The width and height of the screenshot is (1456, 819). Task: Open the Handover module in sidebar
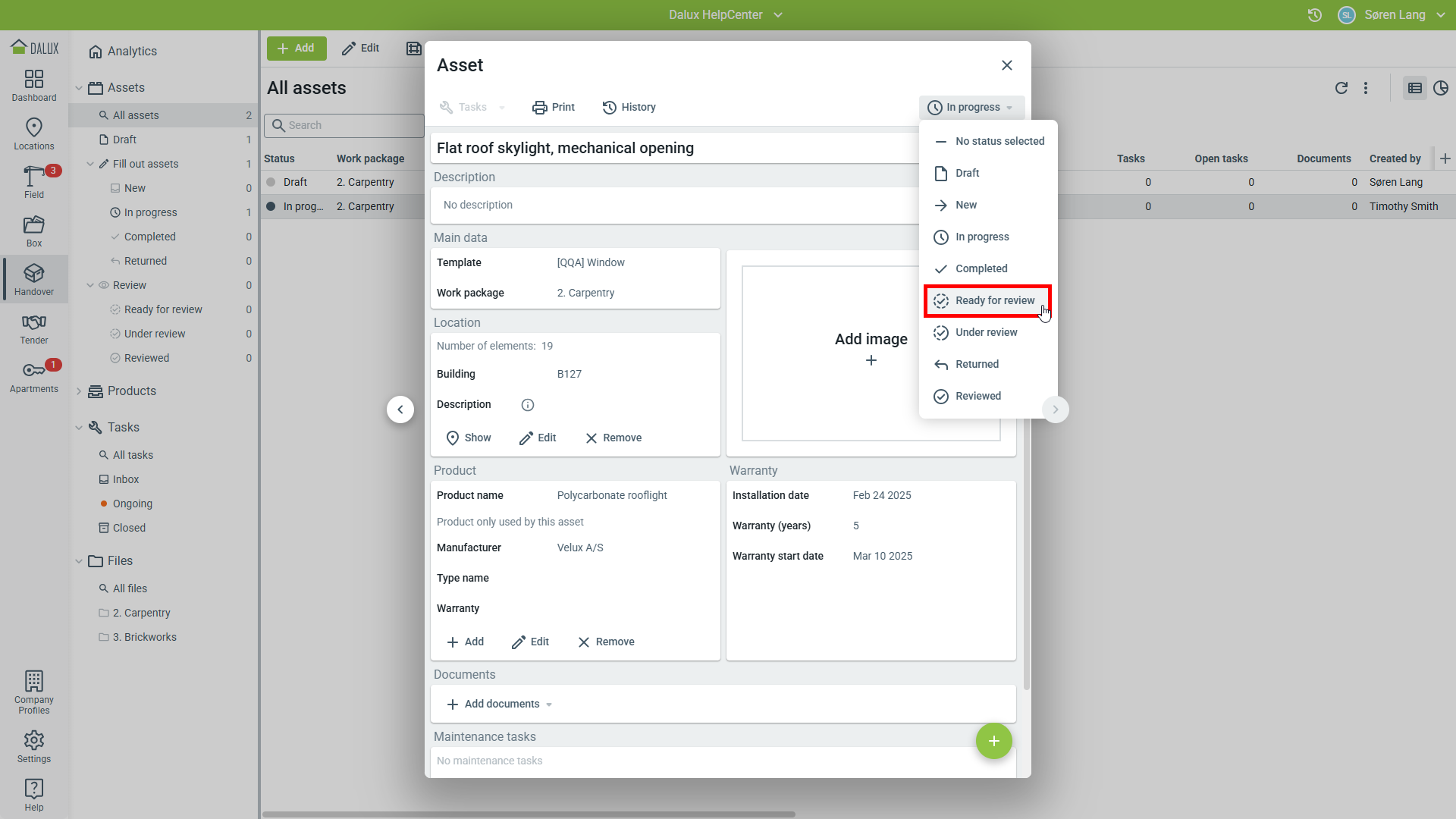click(x=34, y=279)
